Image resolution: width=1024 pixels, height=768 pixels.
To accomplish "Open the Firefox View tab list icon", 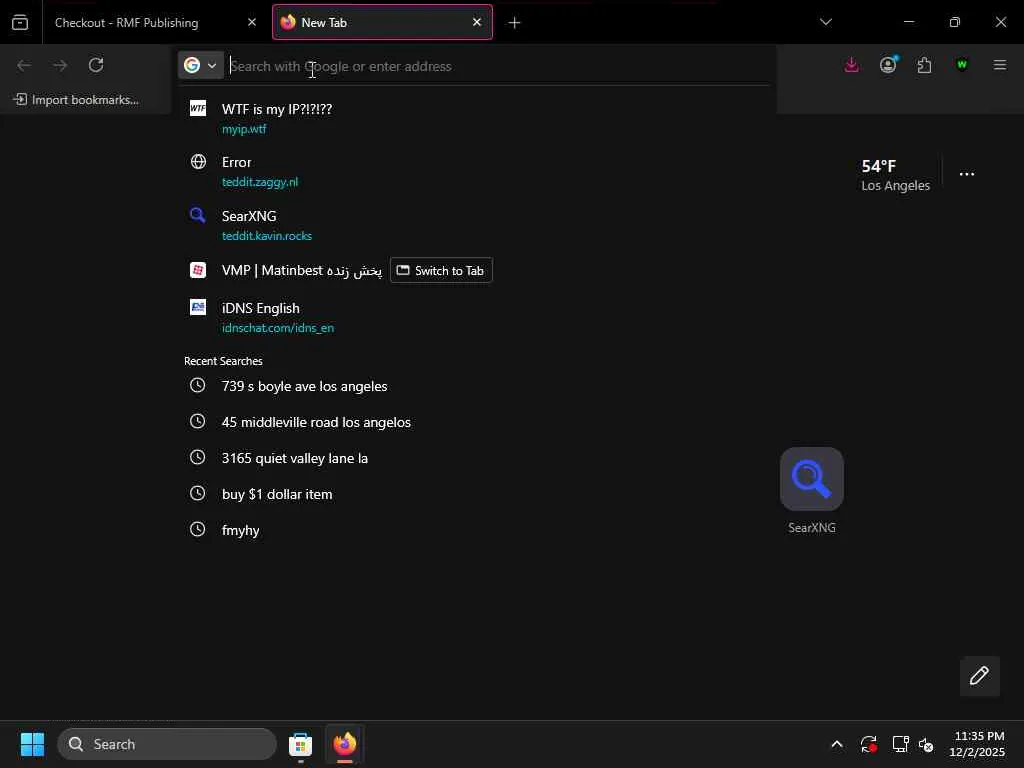I will [x=20, y=22].
